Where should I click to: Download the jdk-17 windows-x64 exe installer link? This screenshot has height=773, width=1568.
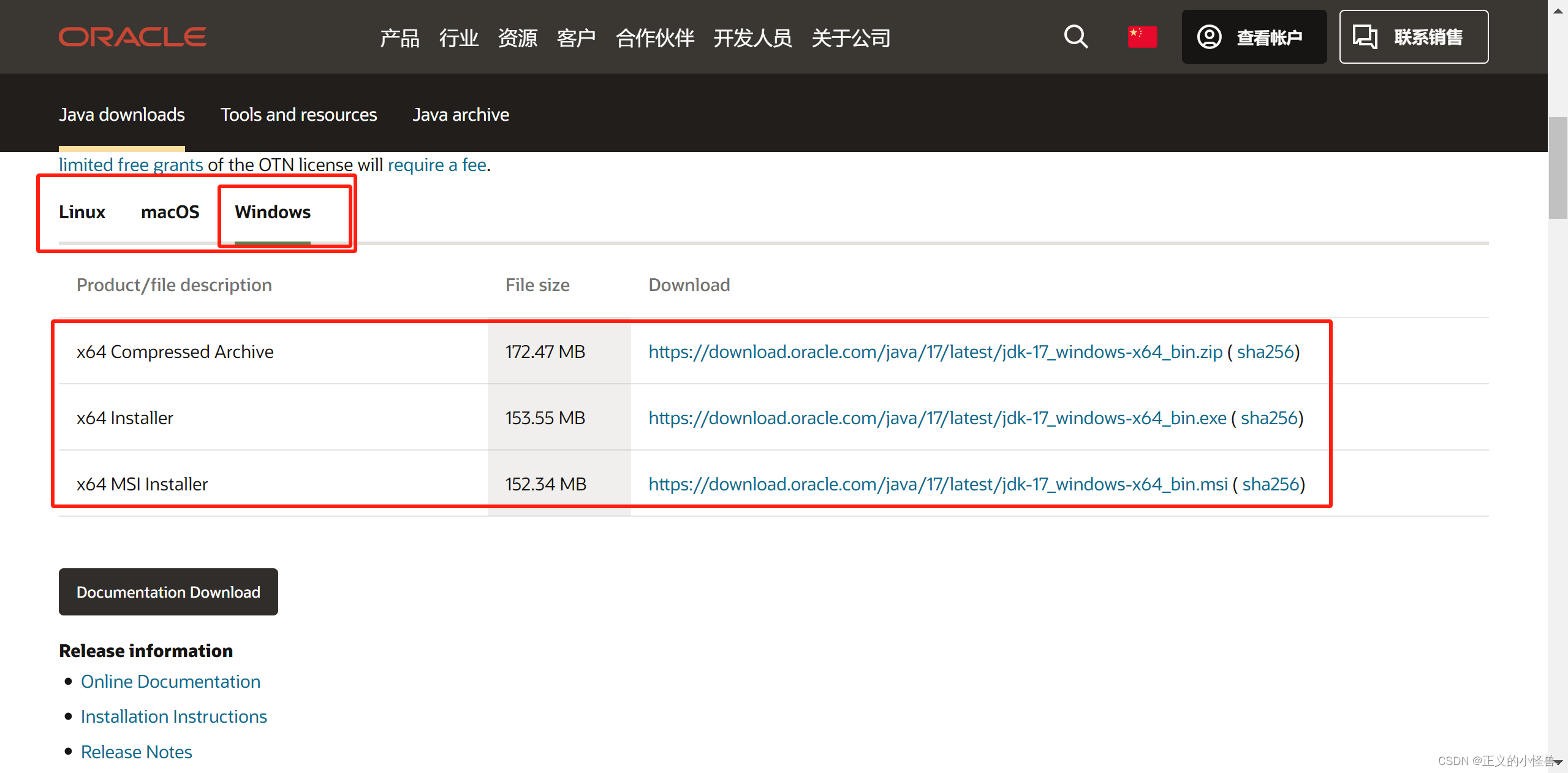[937, 418]
